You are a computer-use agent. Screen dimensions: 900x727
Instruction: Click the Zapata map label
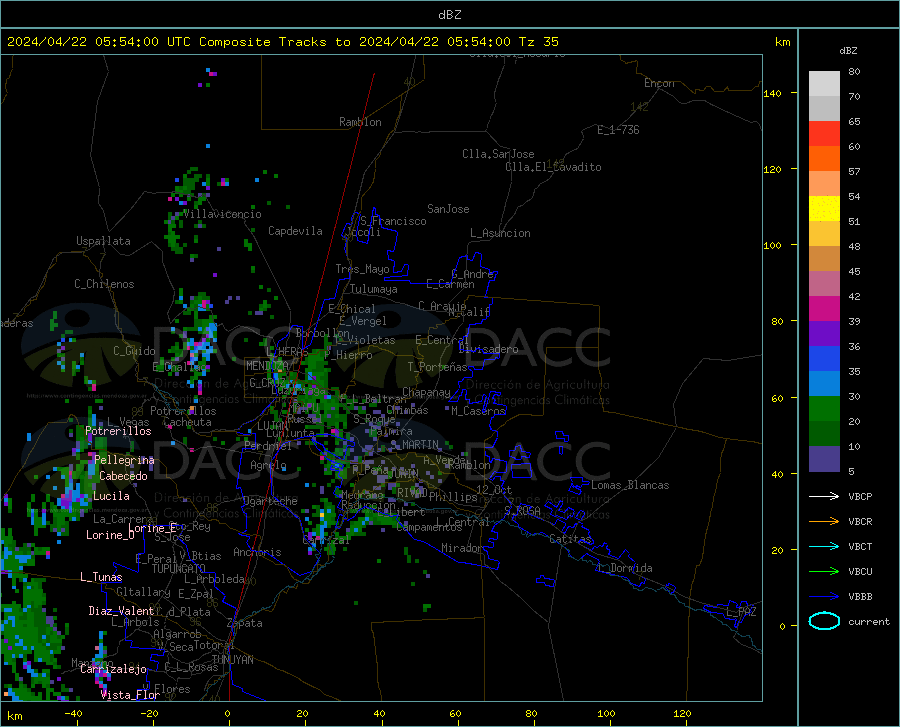tap(245, 623)
